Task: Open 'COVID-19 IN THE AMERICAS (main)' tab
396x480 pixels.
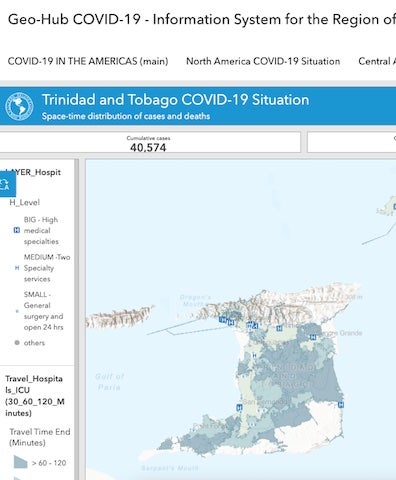Action: pyautogui.click(x=88, y=61)
